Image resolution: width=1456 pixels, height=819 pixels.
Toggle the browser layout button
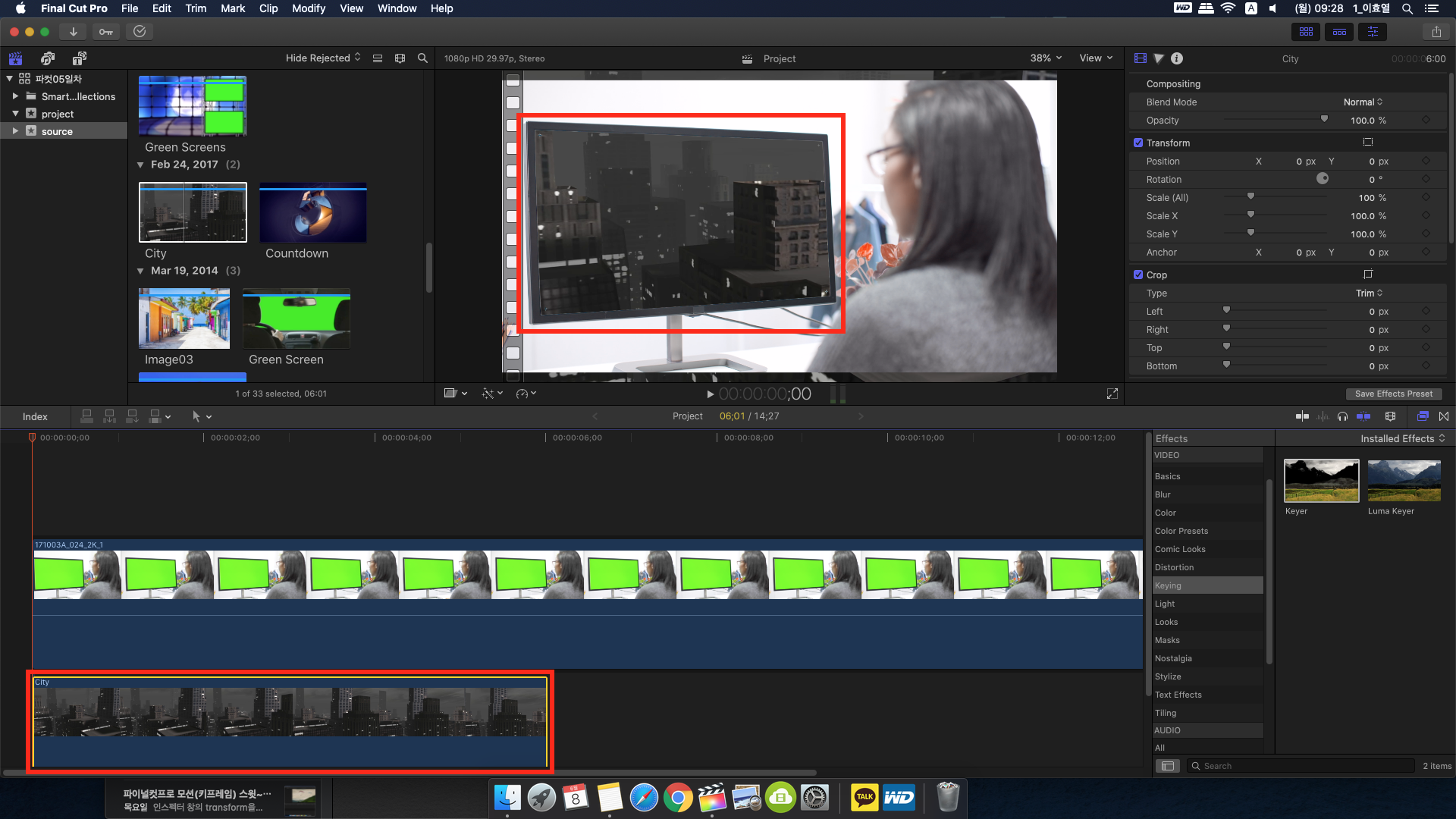tap(1306, 32)
